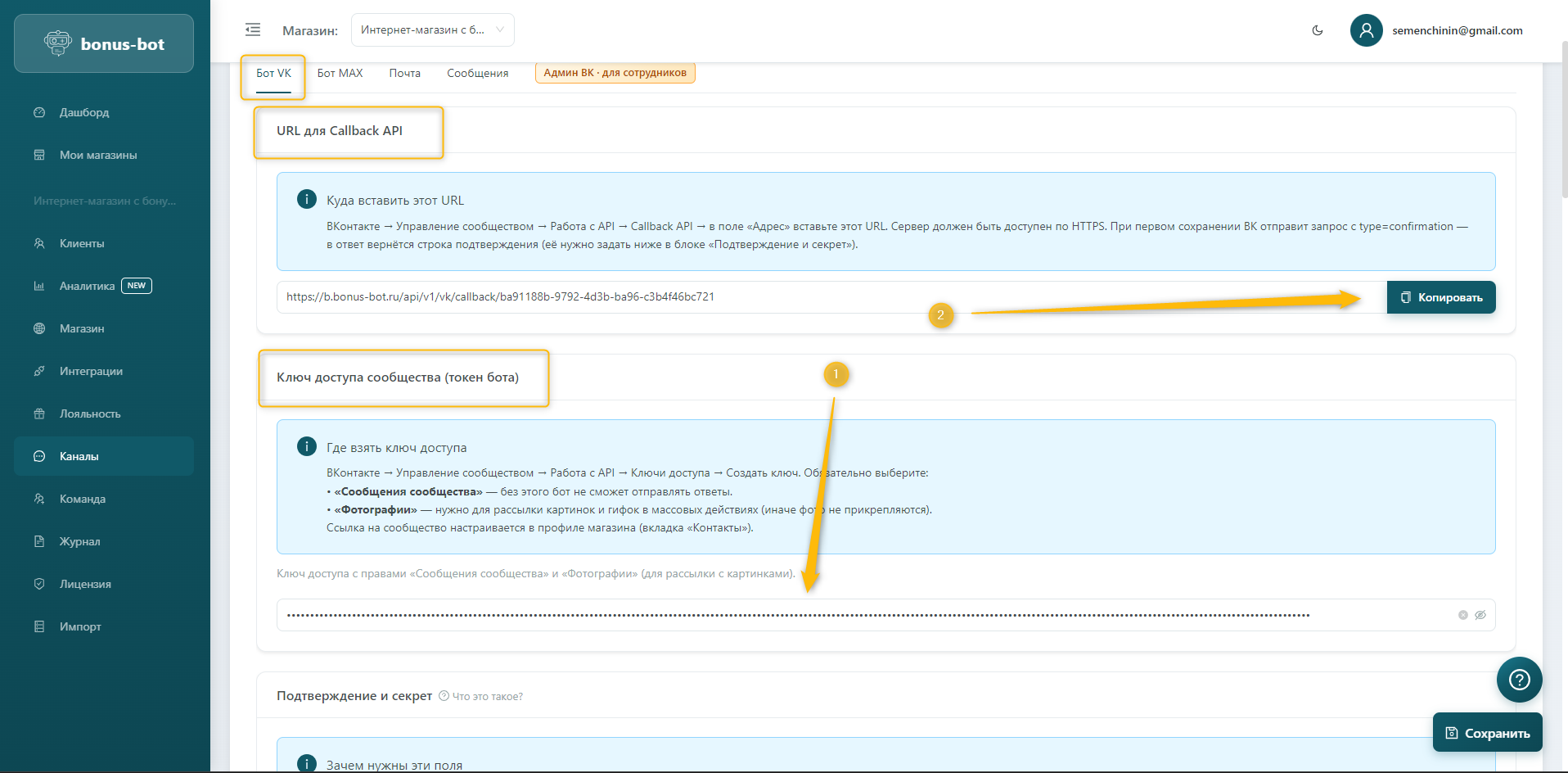Click the Сохранить save button

tap(1487, 733)
